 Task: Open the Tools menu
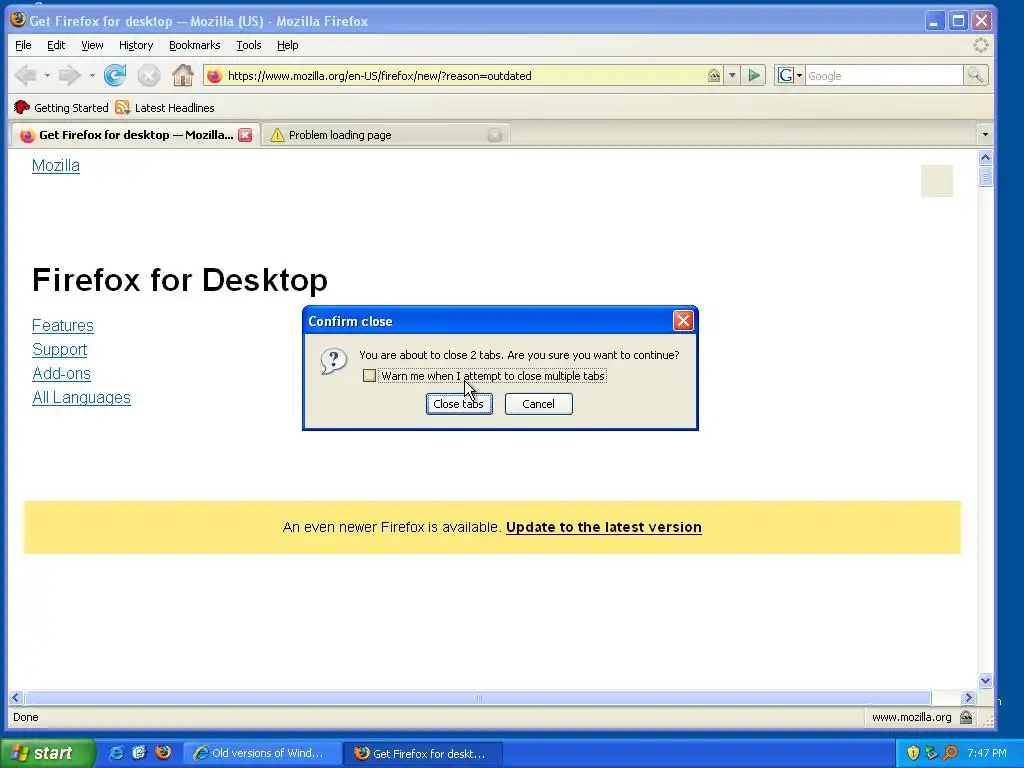coord(249,45)
